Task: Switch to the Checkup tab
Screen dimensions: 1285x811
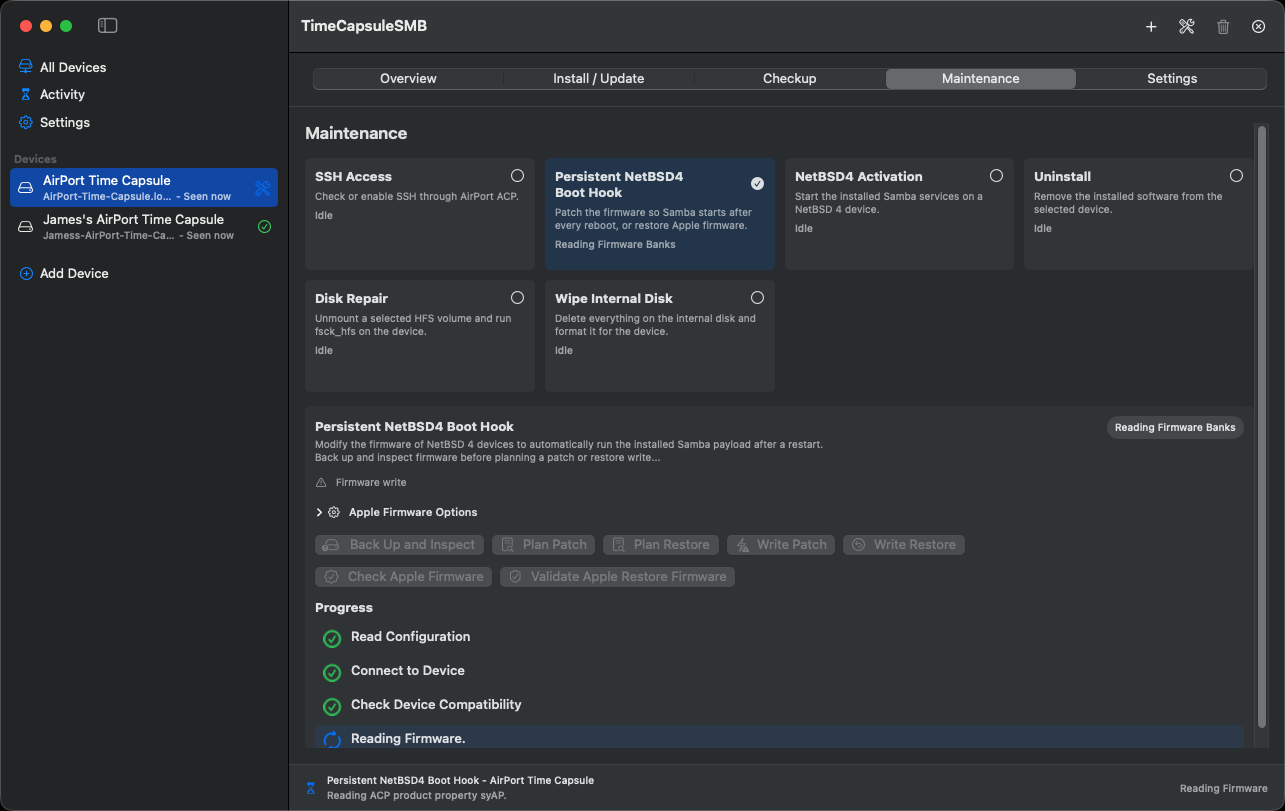Action: pyautogui.click(x=790, y=79)
